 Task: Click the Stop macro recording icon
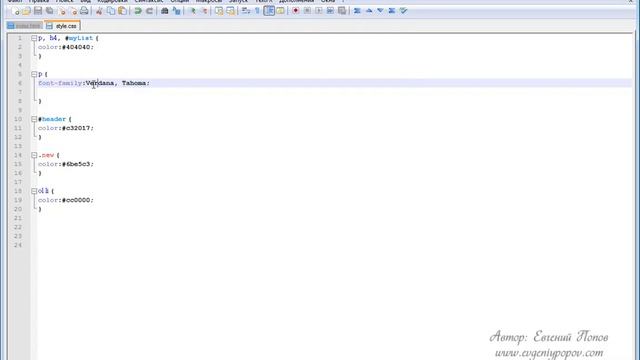coord(307,11)
